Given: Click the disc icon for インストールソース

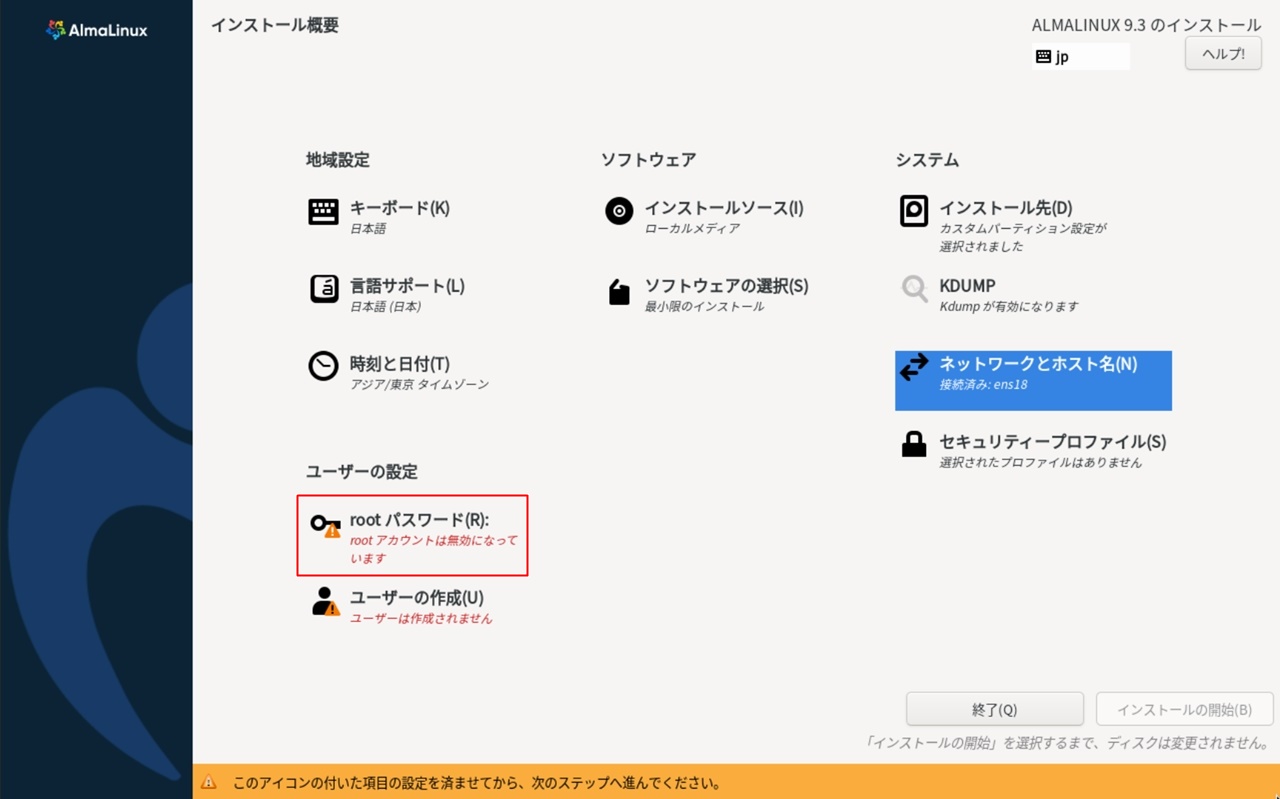Looking at the screenshot, I should [619, 211].
